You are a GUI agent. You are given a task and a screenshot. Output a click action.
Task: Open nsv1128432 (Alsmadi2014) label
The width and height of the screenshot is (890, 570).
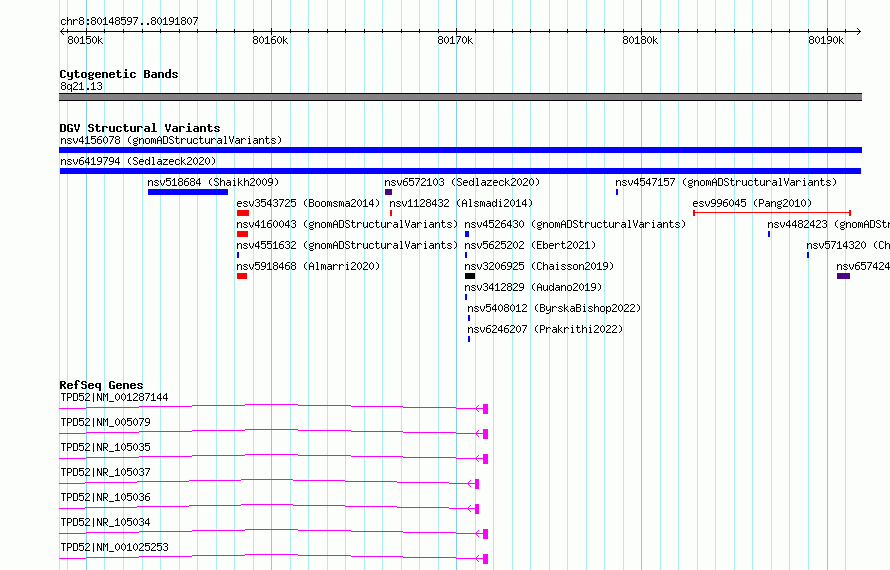461,203
